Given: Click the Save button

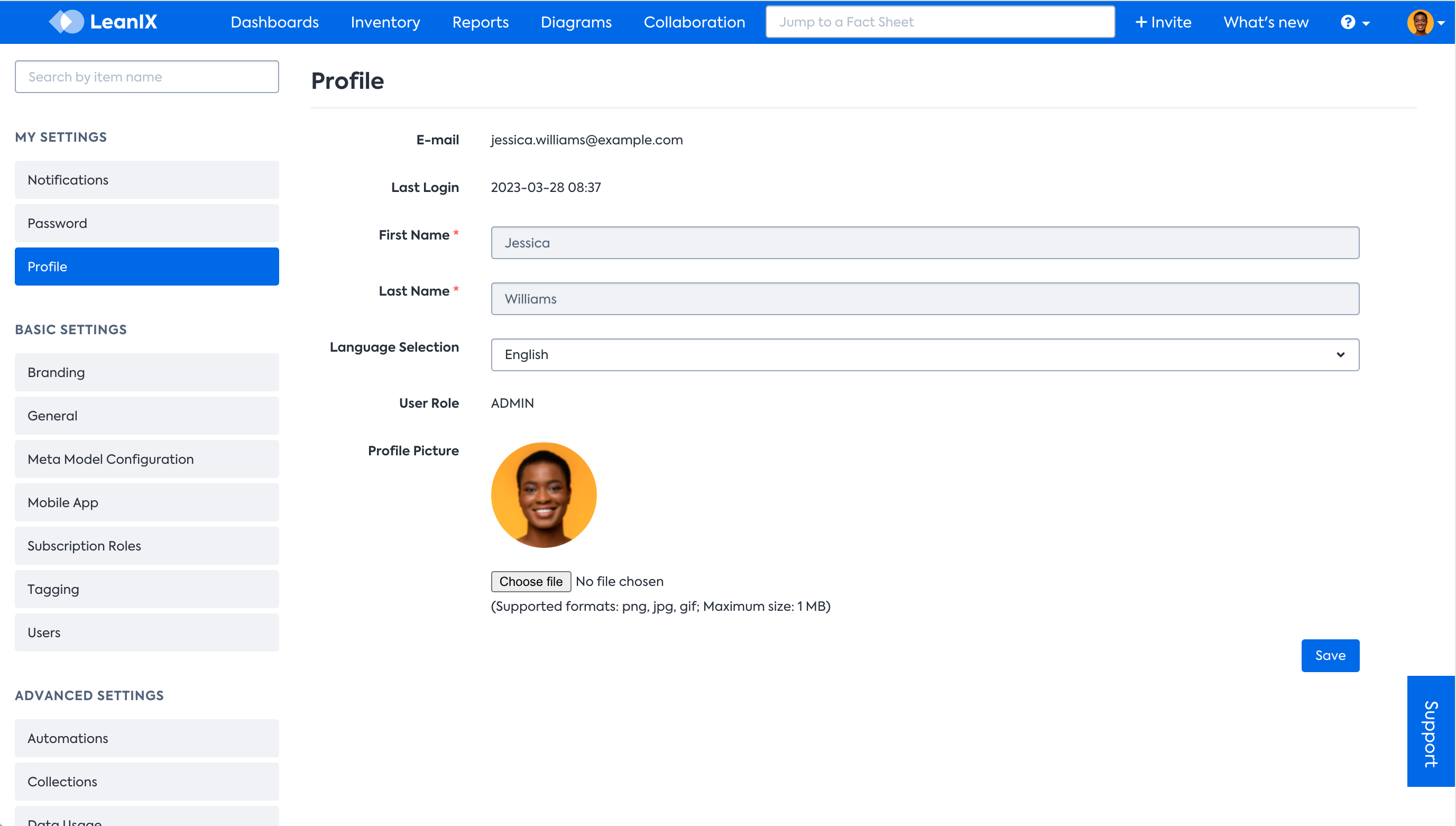Looking at the screenshot, I should pyautogui.click(x=1330, y=655).
